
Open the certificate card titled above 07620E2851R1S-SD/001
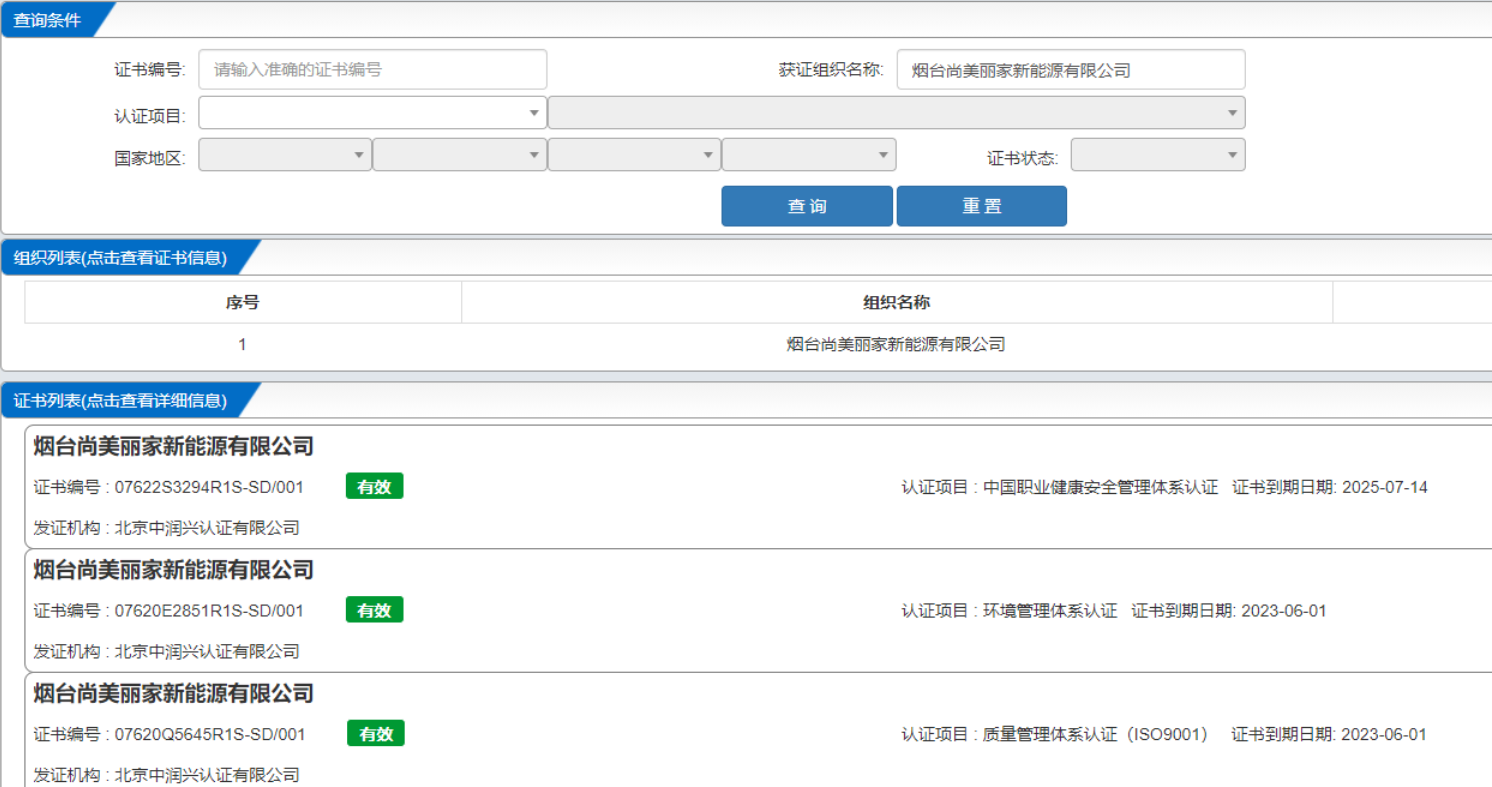pos(174,570)
